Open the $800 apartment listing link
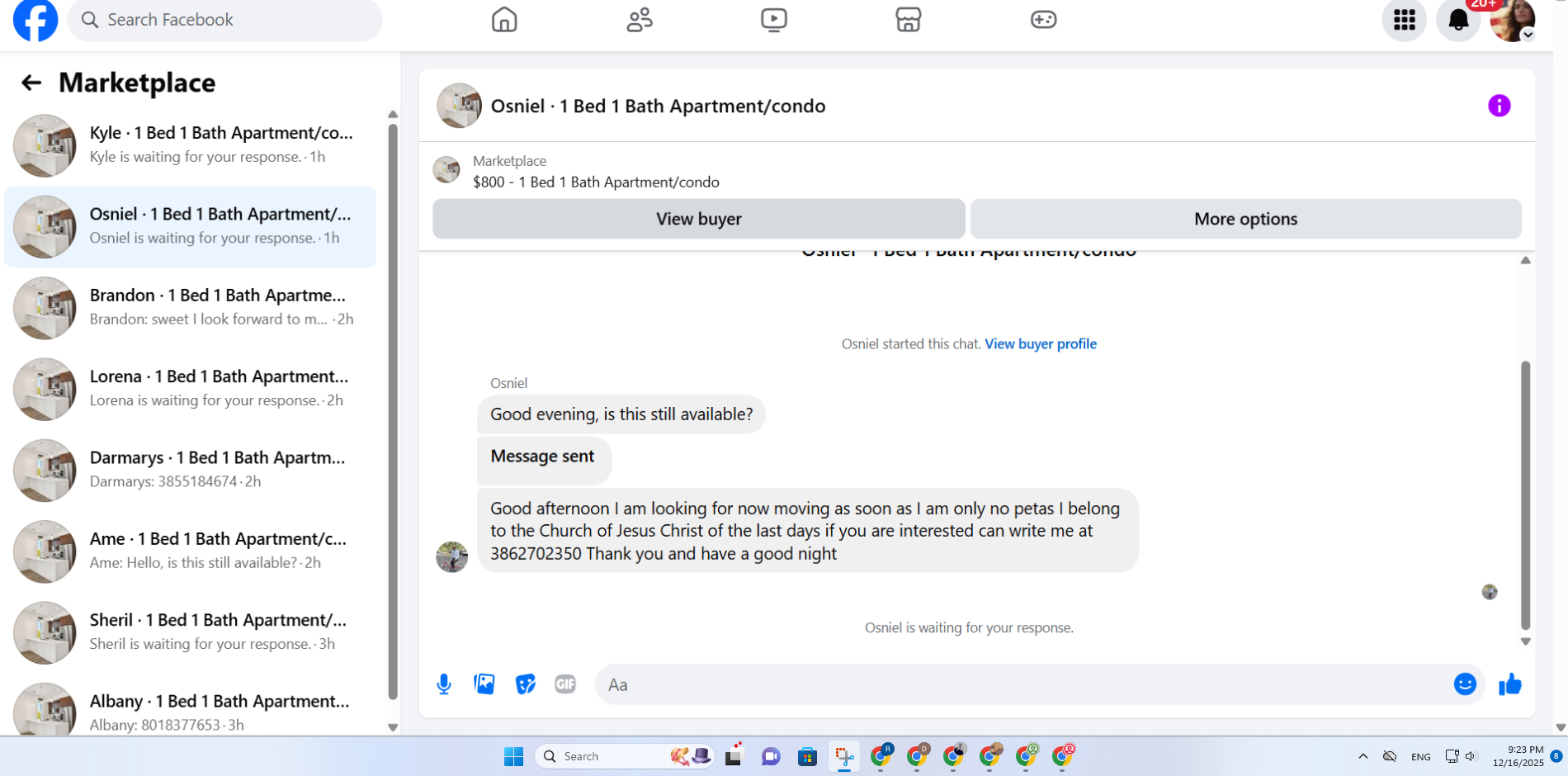Screen dimensions: 1568x776 [x=596, y=182]
